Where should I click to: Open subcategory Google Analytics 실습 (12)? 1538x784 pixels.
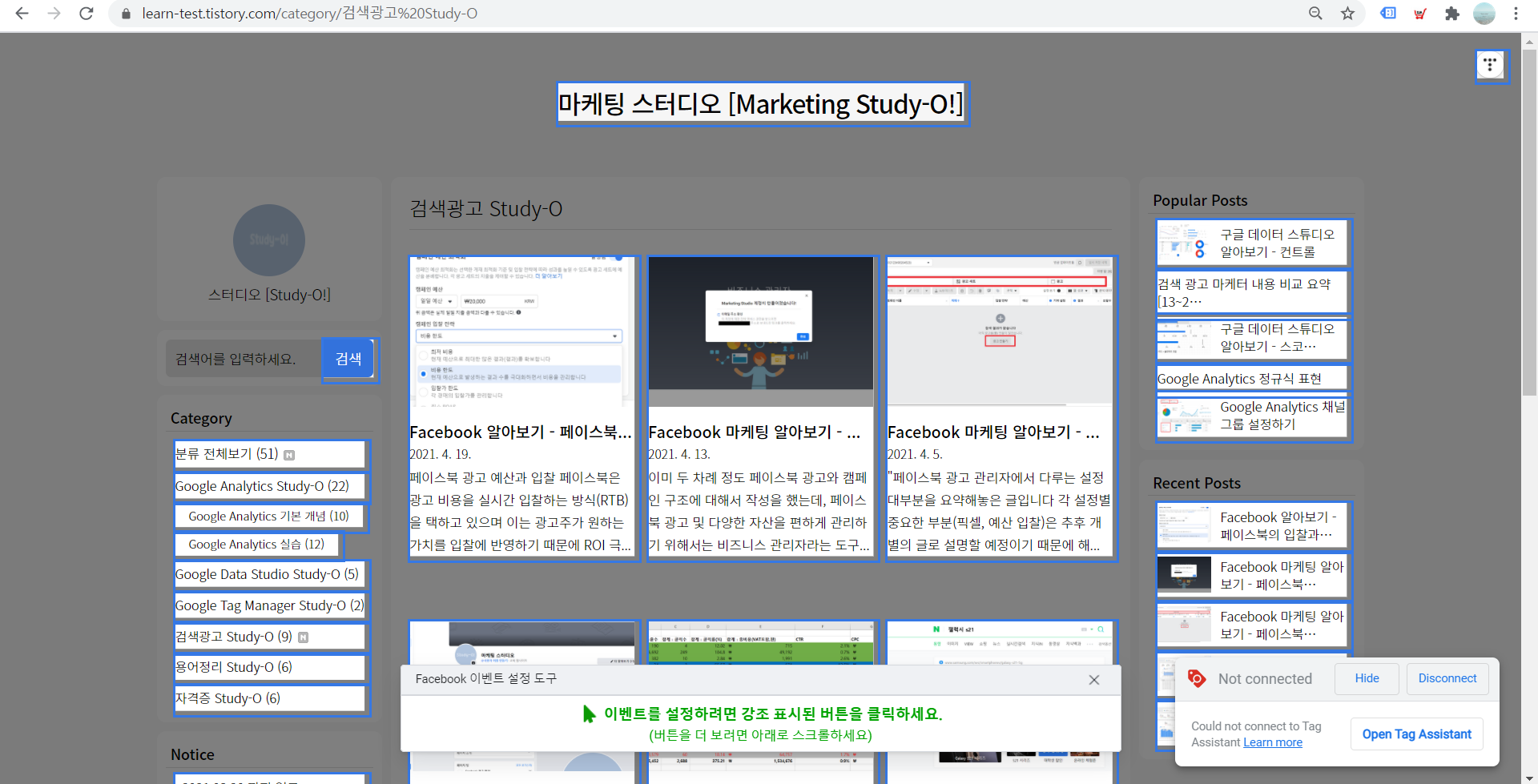tap(256, 545)
